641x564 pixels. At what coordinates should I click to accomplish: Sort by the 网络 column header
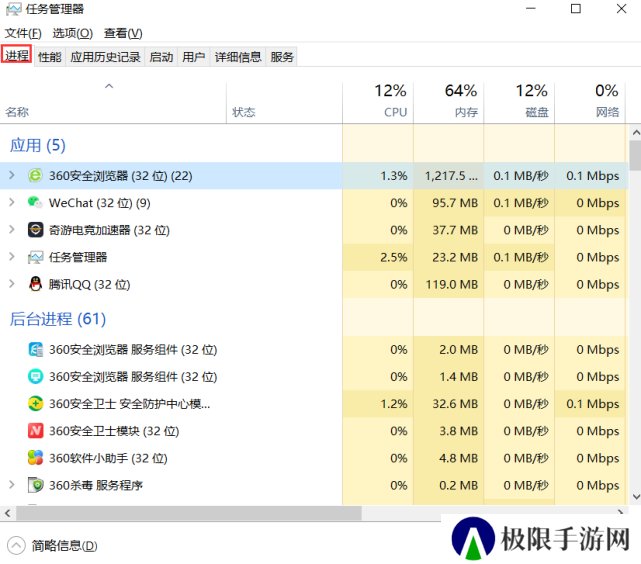[x=590, y=102]
